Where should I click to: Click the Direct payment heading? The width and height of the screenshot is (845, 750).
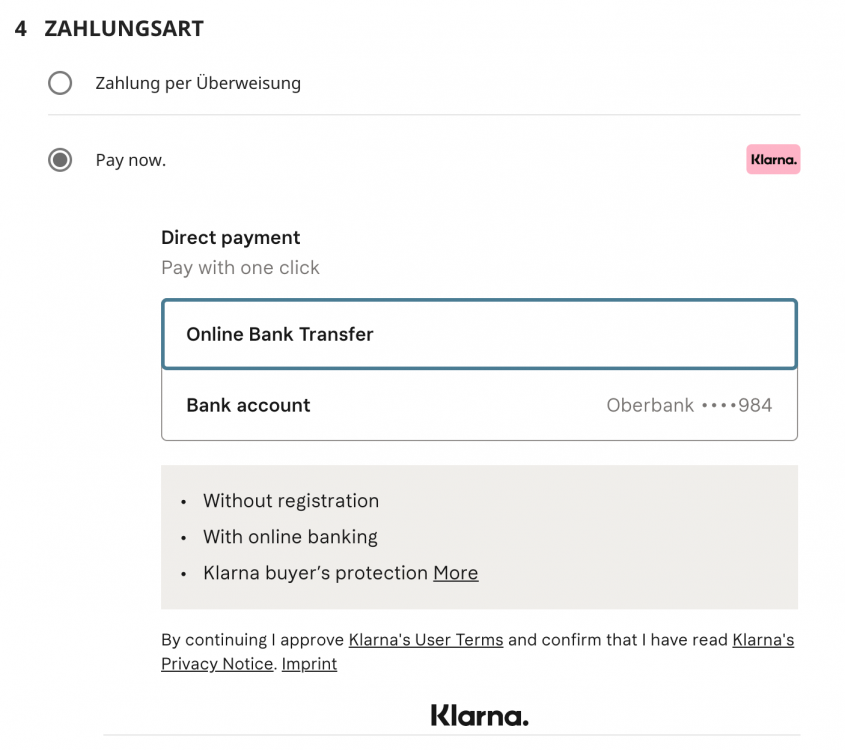pyautogui.click(x=230, y=238)
